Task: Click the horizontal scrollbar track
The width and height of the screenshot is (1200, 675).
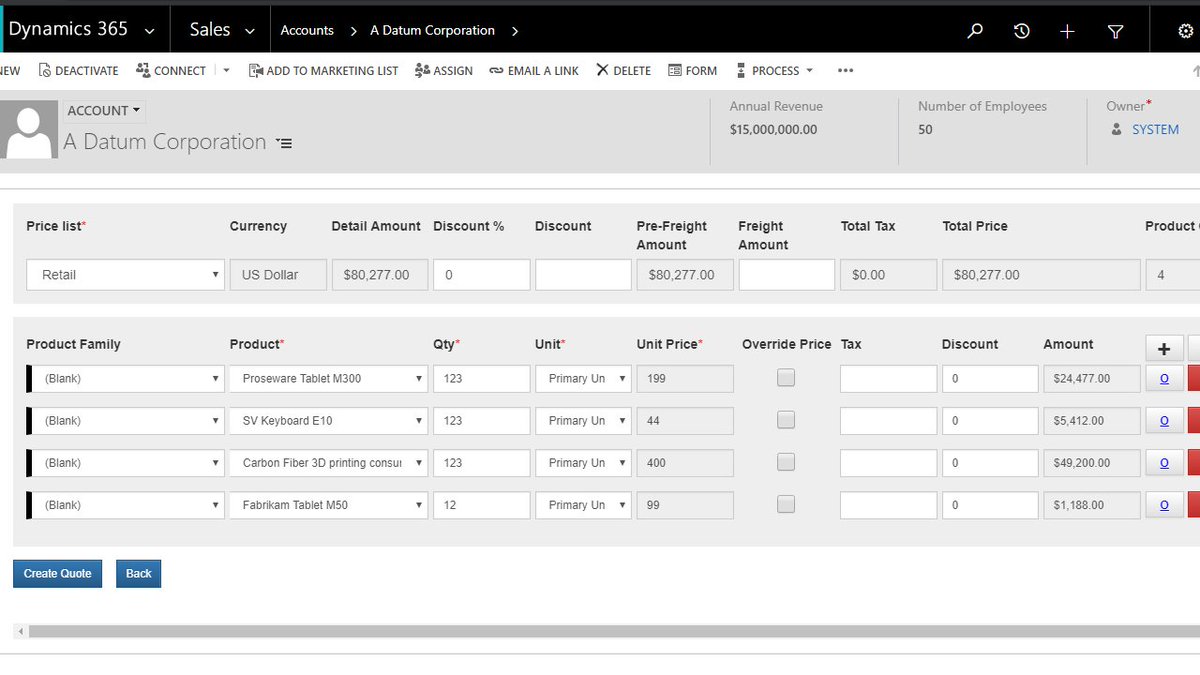Action: (614, 631)
